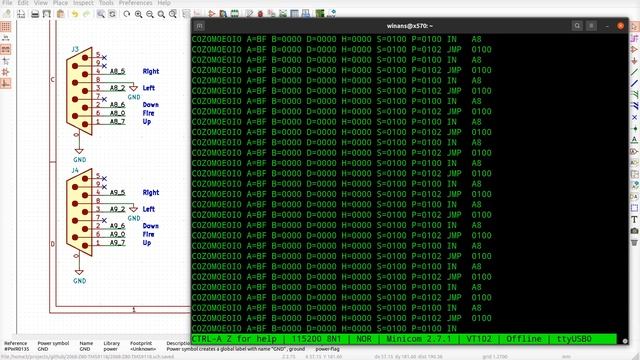Click Undo icon
Viewport: 640px width, 360px height.
pyautogui.click(x=75, y=14)
